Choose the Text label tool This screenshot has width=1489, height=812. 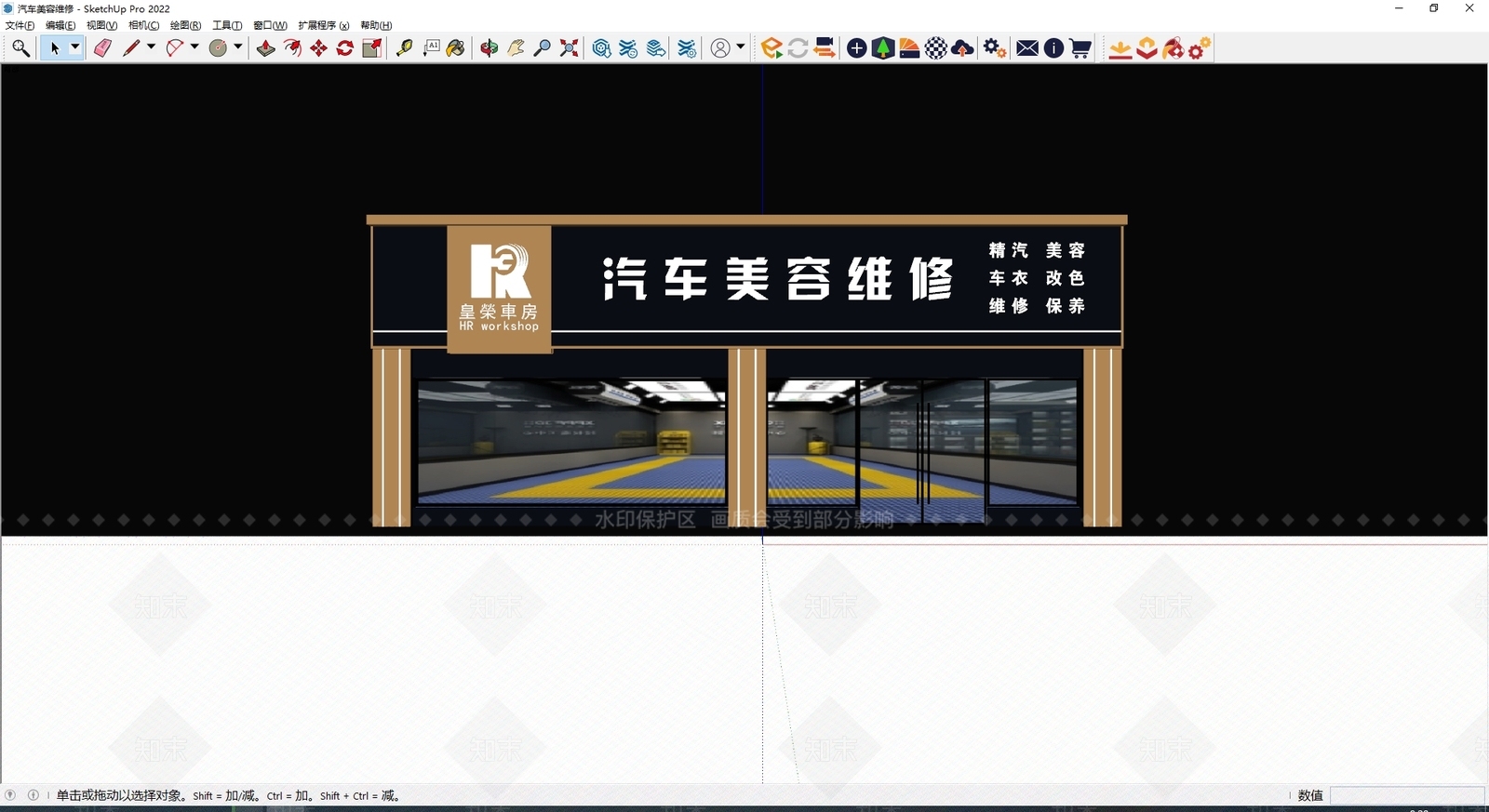point(431,48)
